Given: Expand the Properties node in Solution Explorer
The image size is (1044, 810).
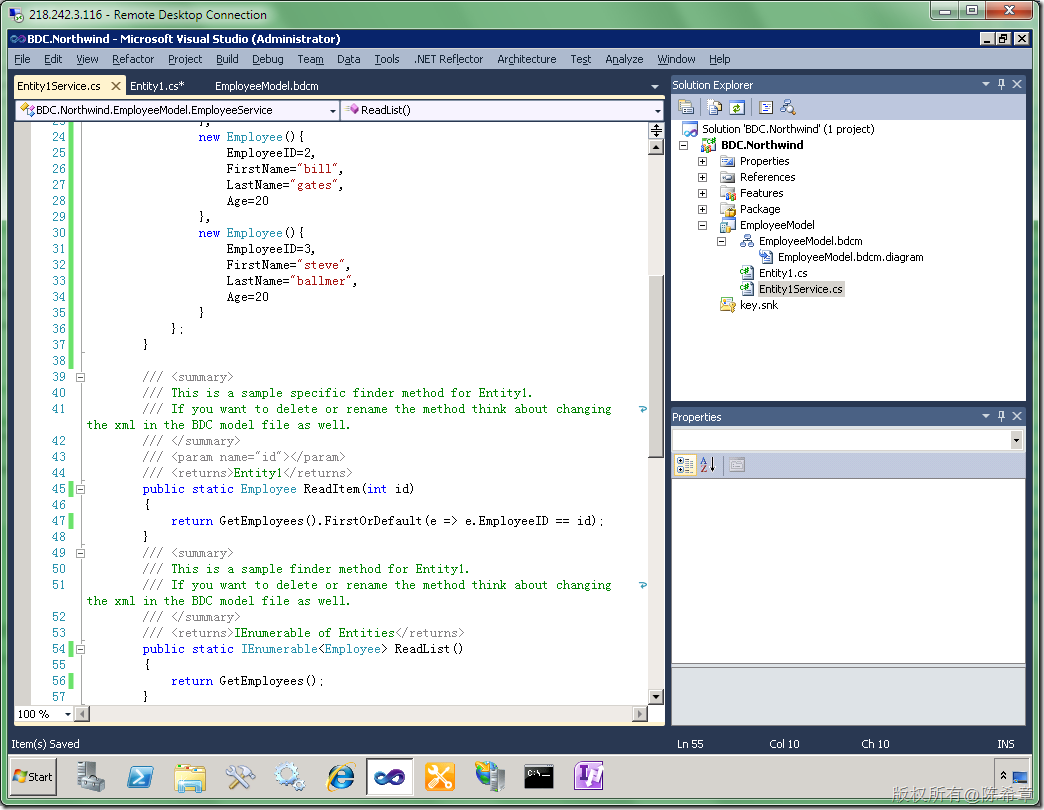Looking at the screenshot, I should (x=702, y=161).
